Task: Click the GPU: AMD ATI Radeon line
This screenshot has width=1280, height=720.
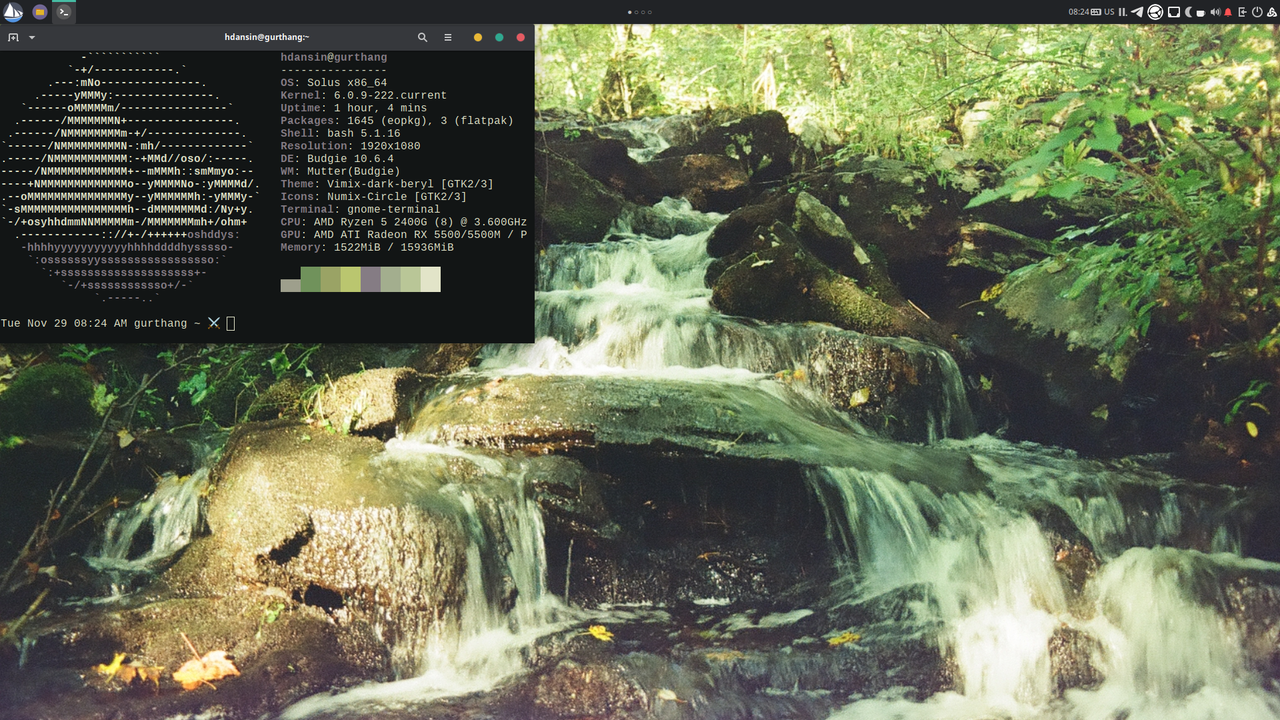Action: coord(404,235)
